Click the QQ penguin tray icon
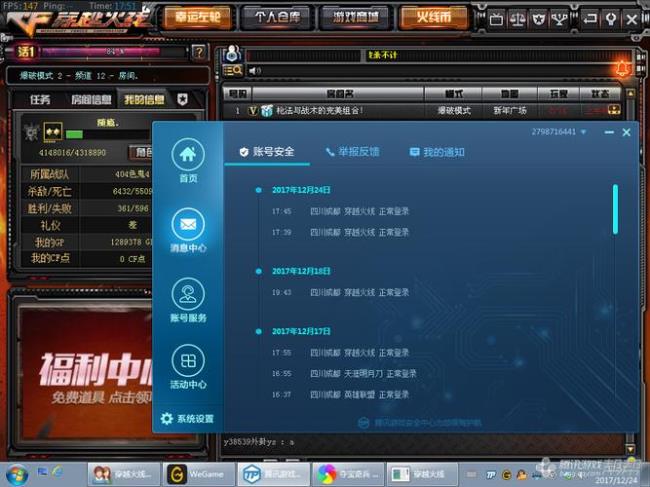This screenshot has height=487, width=650. [521, 475]
